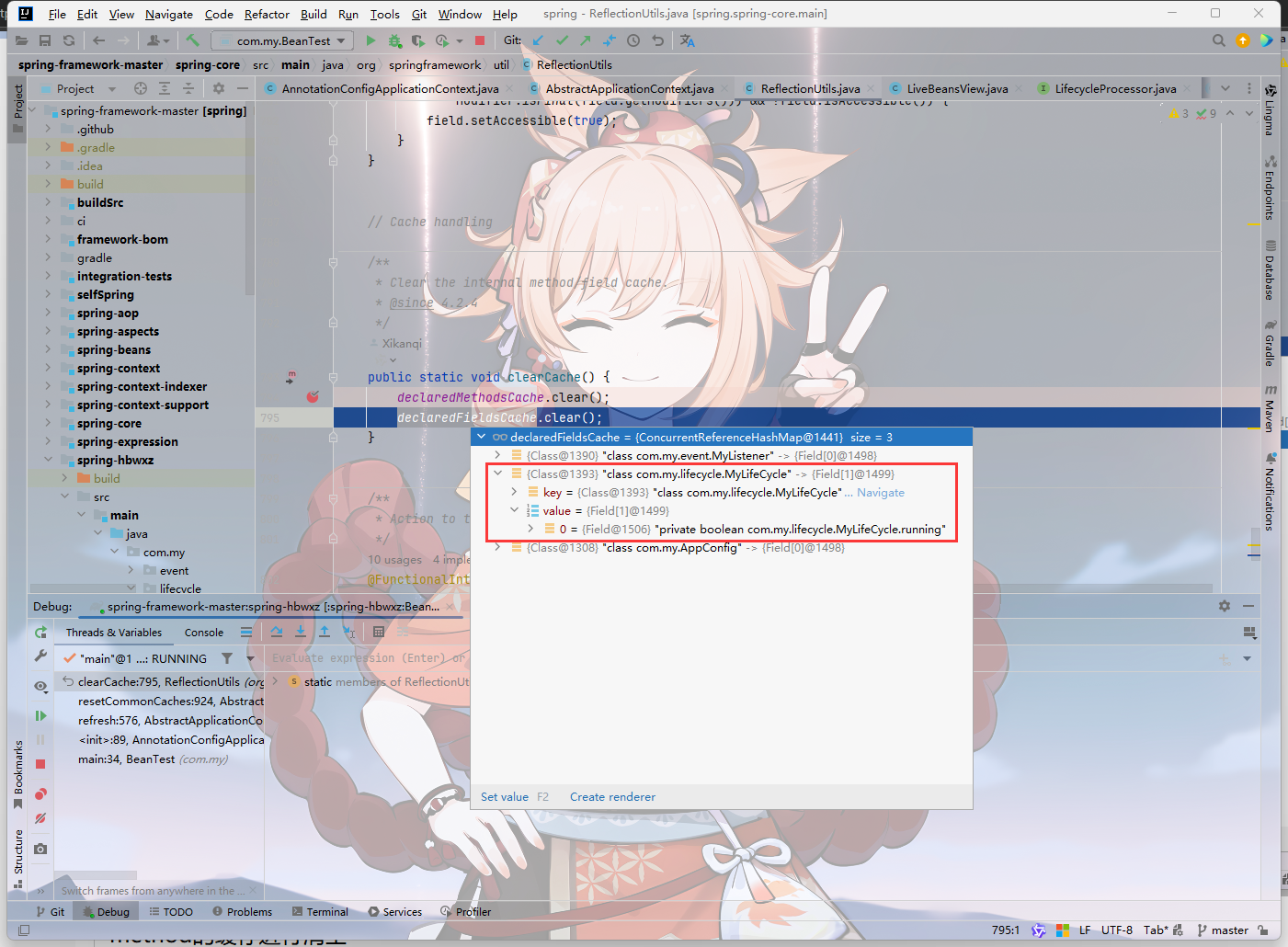Toggle thread filter funnel icon

tap(227, 658)
